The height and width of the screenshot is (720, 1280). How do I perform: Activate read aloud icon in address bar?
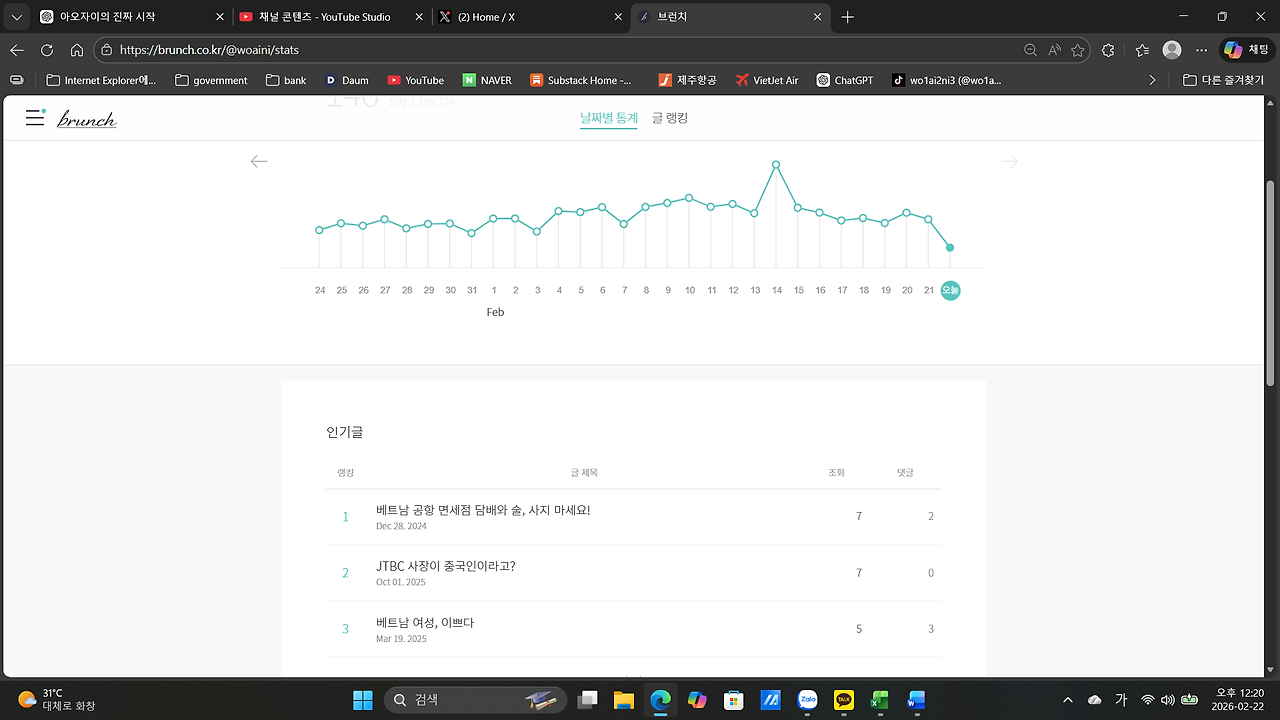click(x=1054, y=50)
